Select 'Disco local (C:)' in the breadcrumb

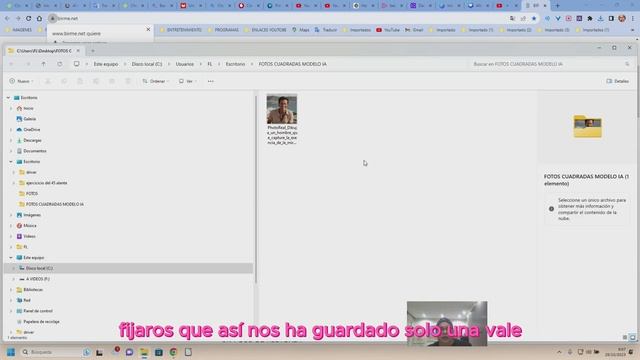(147, 64)
